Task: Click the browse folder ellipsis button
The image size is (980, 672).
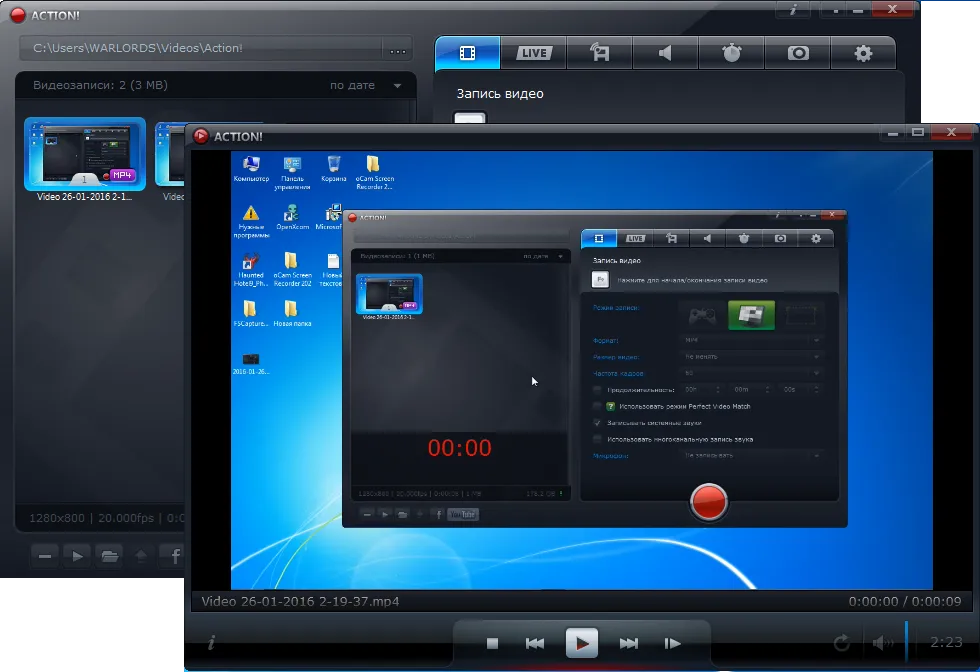Action: [x=398, y=49]
